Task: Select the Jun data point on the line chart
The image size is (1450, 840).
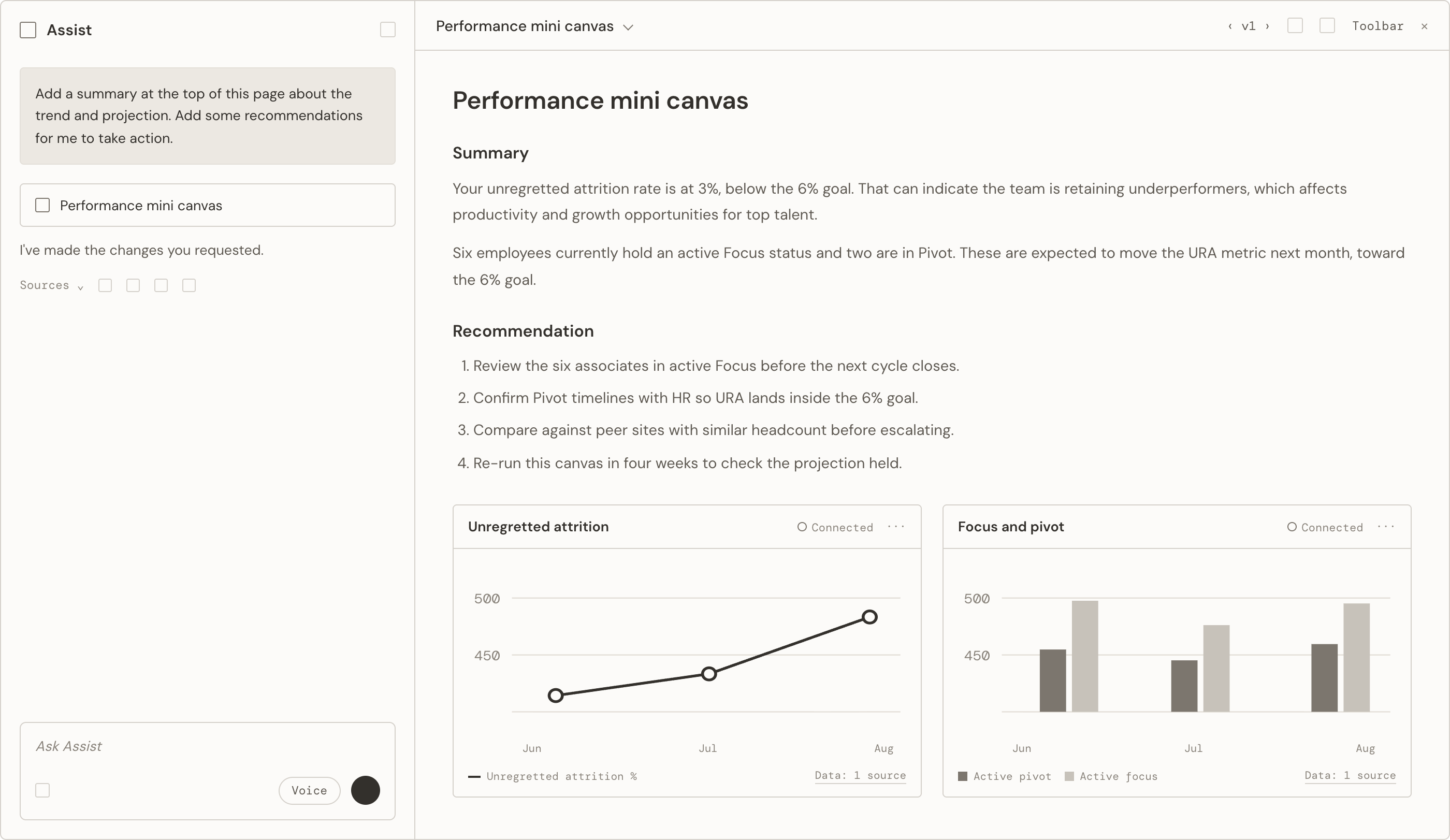Action: [x=555, y=696]
